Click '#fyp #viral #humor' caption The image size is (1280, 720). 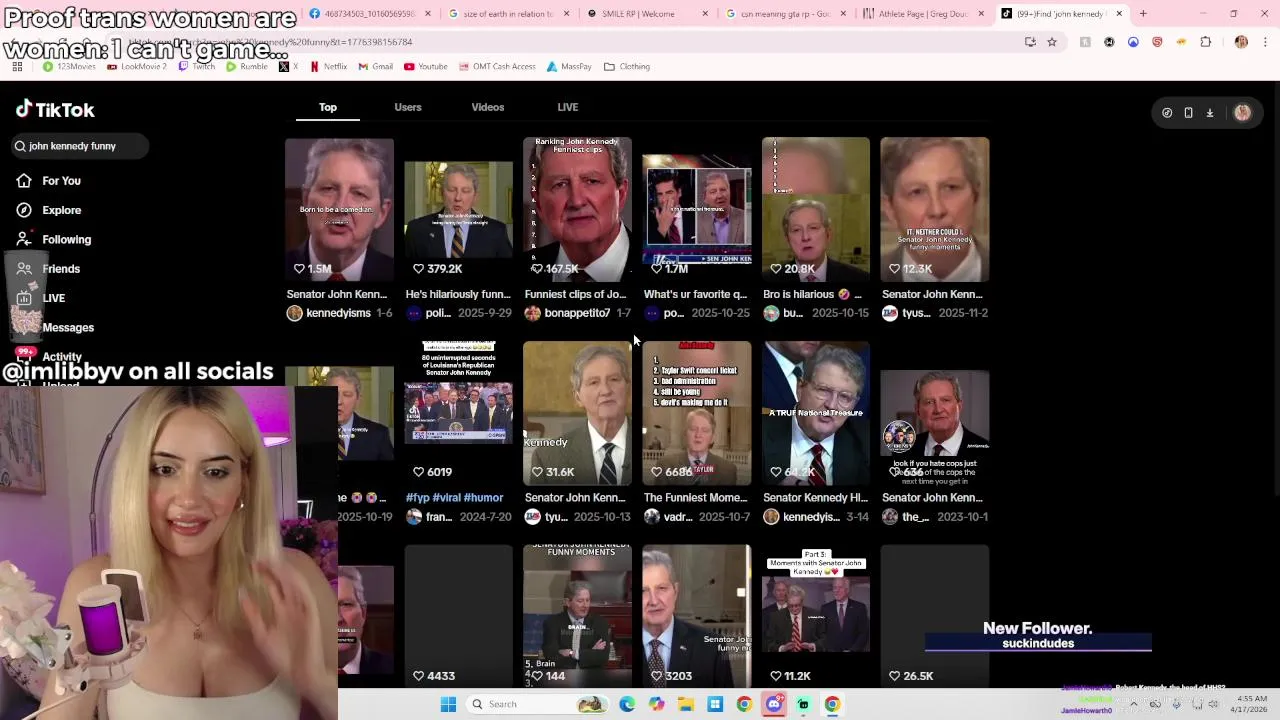(454, 498)
